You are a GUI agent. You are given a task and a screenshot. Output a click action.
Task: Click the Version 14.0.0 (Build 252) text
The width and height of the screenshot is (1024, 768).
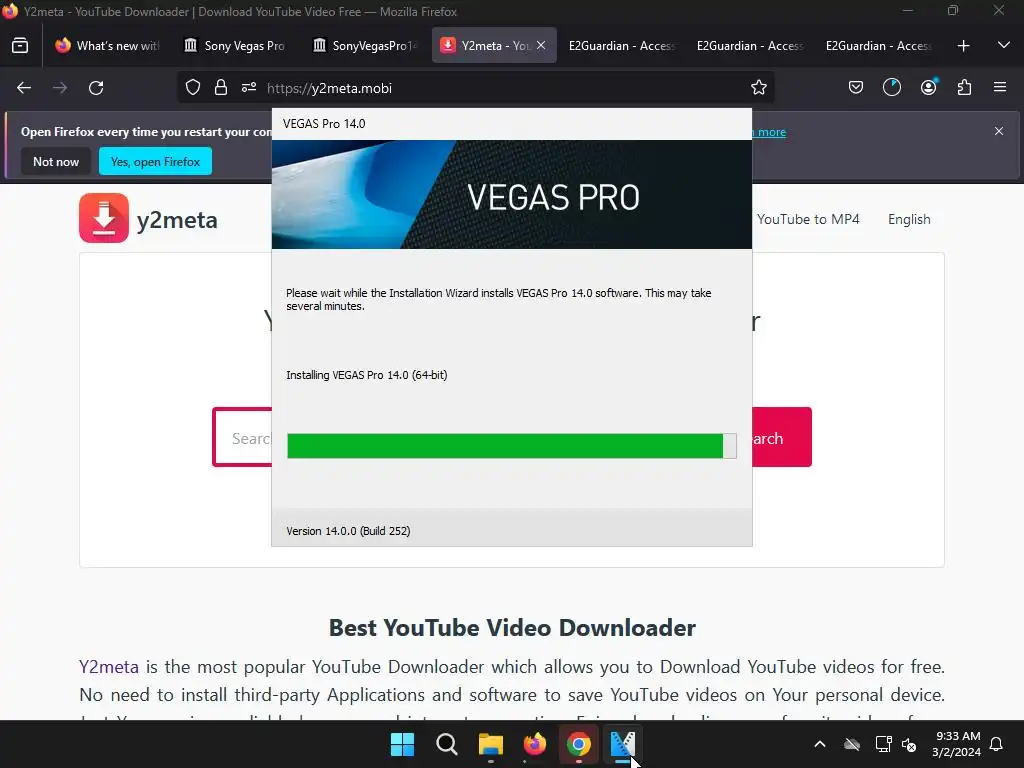[x=348, y=531]
